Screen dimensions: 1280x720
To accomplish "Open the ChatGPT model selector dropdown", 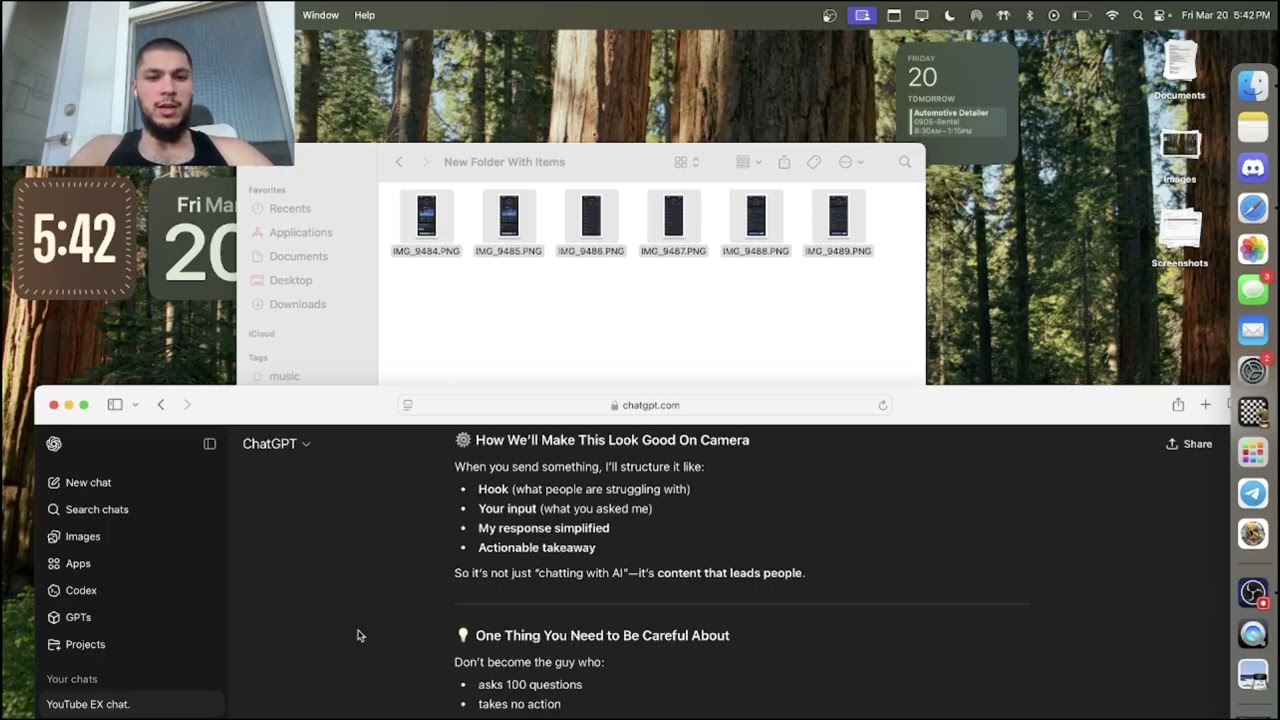I will (x=276, y=444).
